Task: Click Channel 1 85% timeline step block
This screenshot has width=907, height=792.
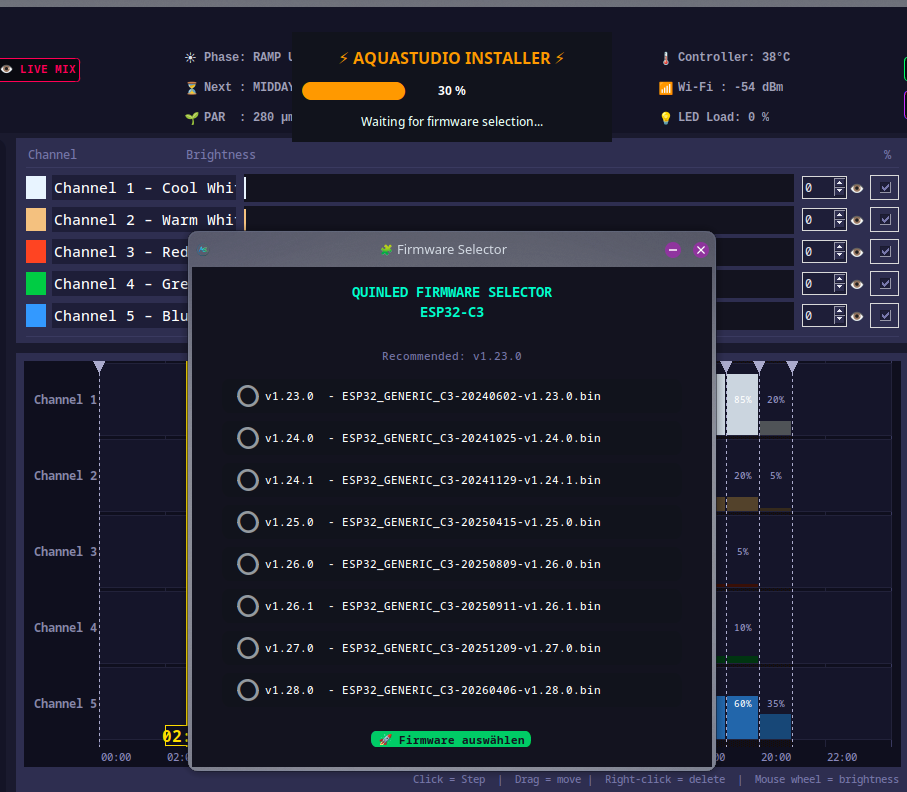Action: tap(742, 404)
